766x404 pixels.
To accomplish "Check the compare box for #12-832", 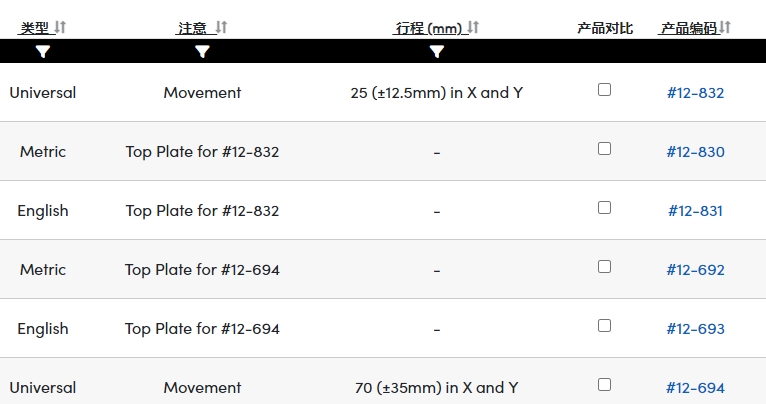I will point(604,90).
